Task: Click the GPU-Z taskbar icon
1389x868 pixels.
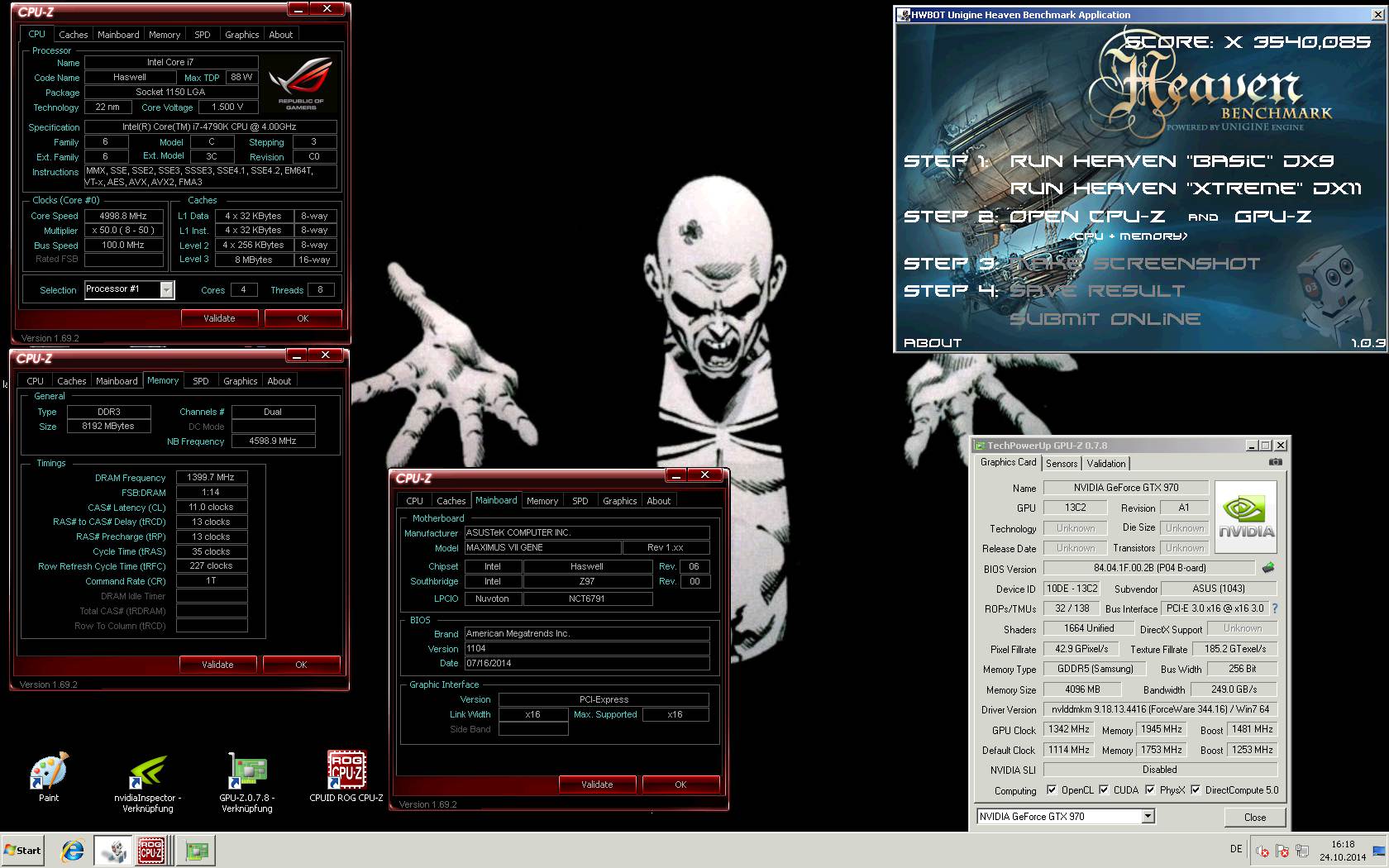Action: pos(196,850)
